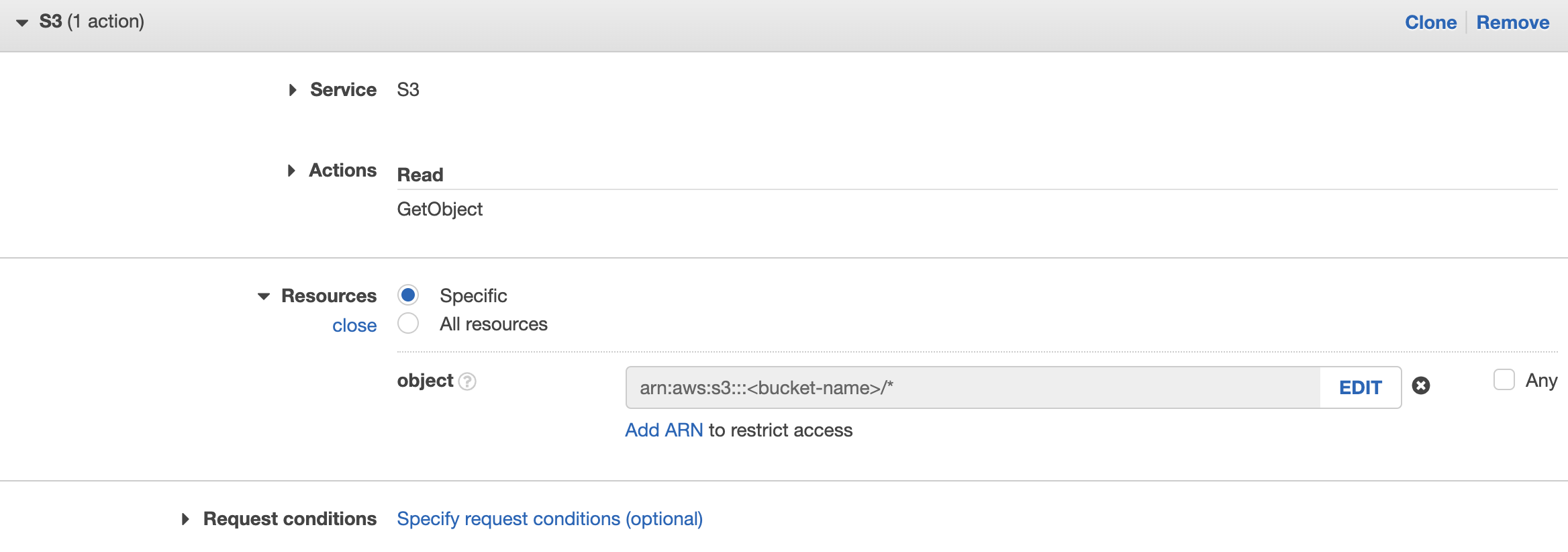
Task: Open the help icon next to object
Action: tap(467, 381)
